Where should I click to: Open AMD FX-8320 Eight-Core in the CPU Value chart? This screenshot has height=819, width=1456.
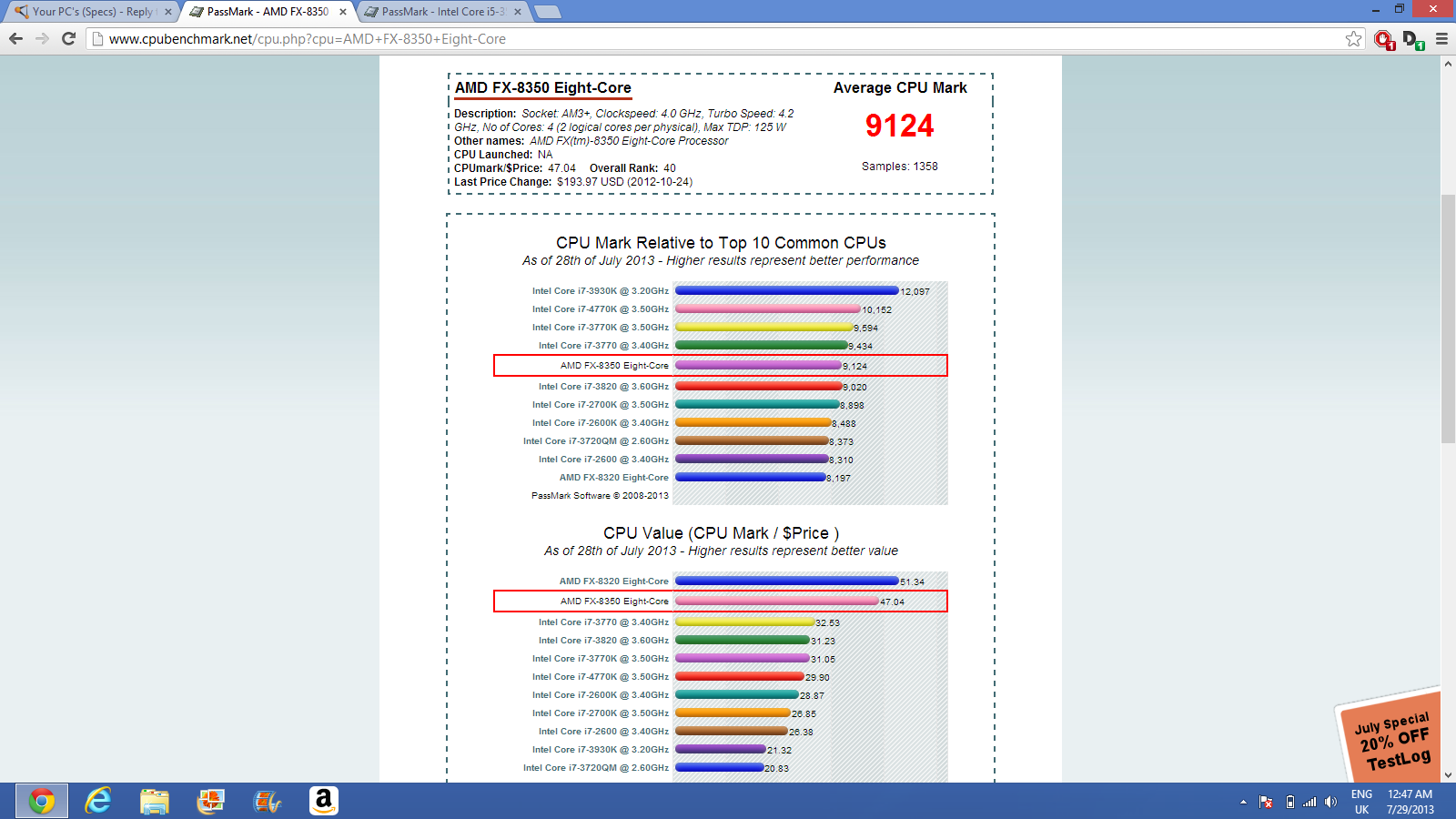tap(614, 581)
